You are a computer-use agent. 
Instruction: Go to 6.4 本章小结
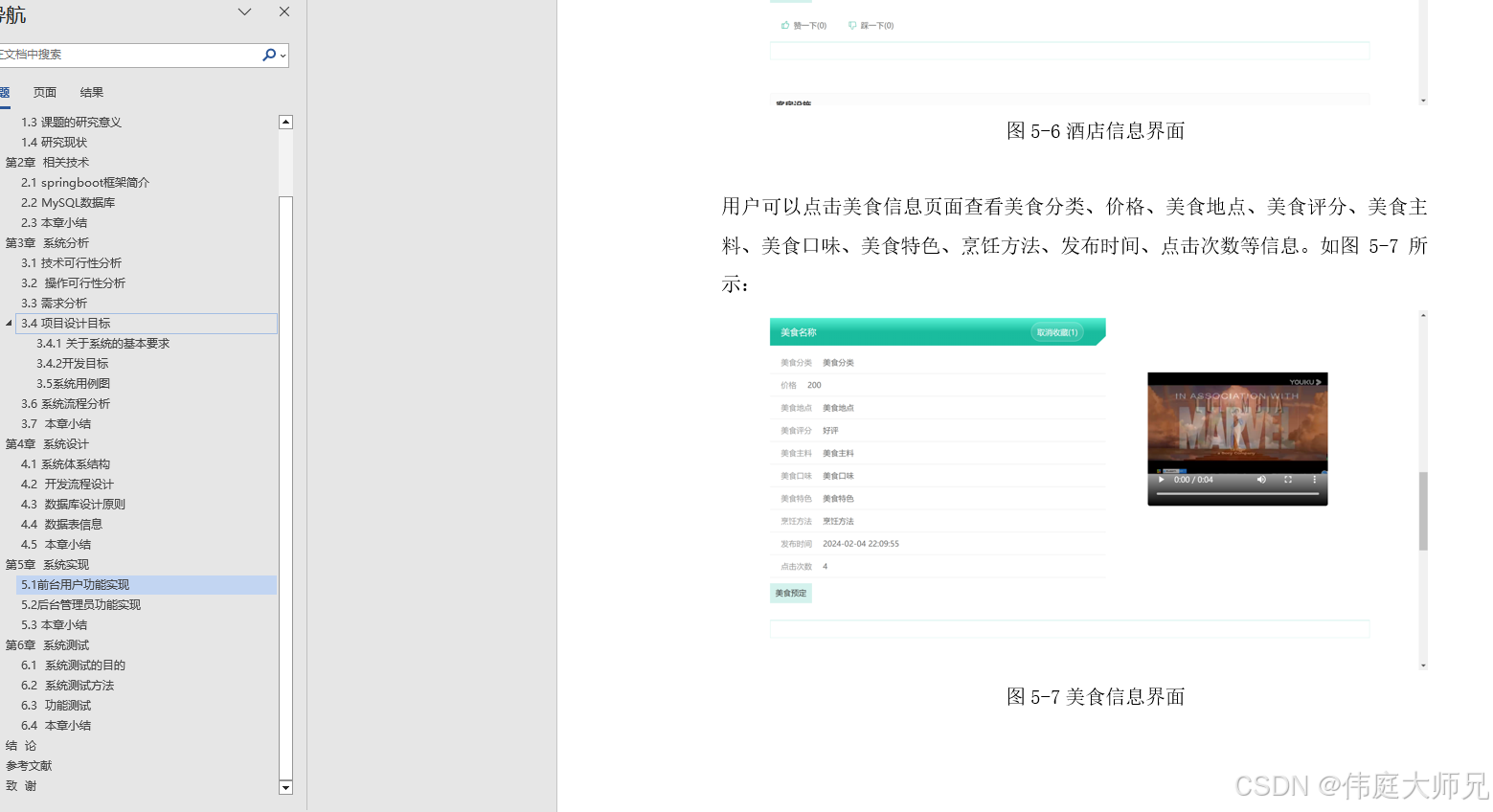57,725
